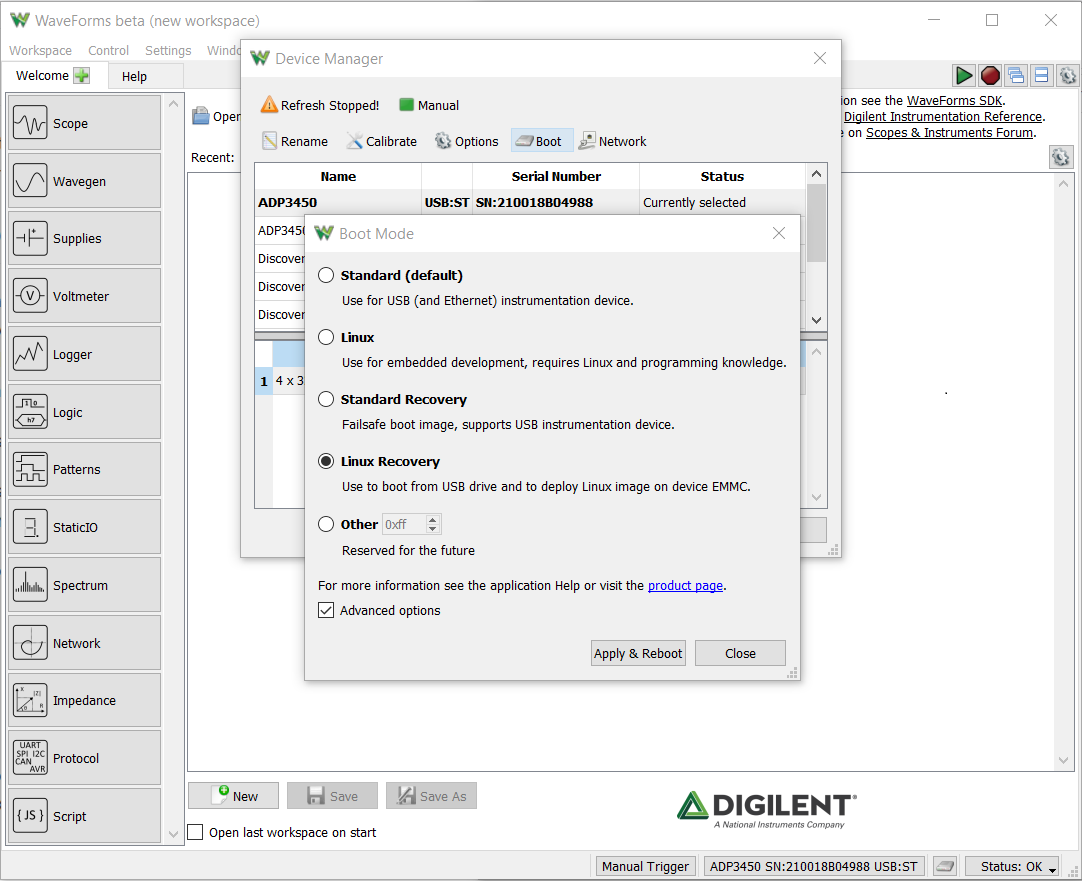Open the Settings menu
This screenshot has height=881, width=1082.
pyautogui.click(x=168, y=50)
